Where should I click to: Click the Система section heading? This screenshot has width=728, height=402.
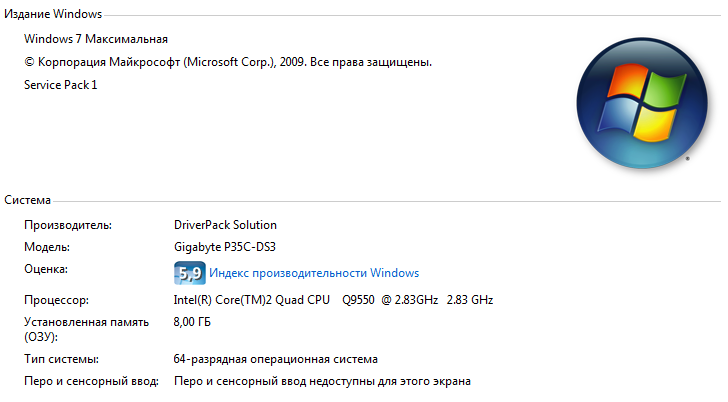[x=27, y=200]
